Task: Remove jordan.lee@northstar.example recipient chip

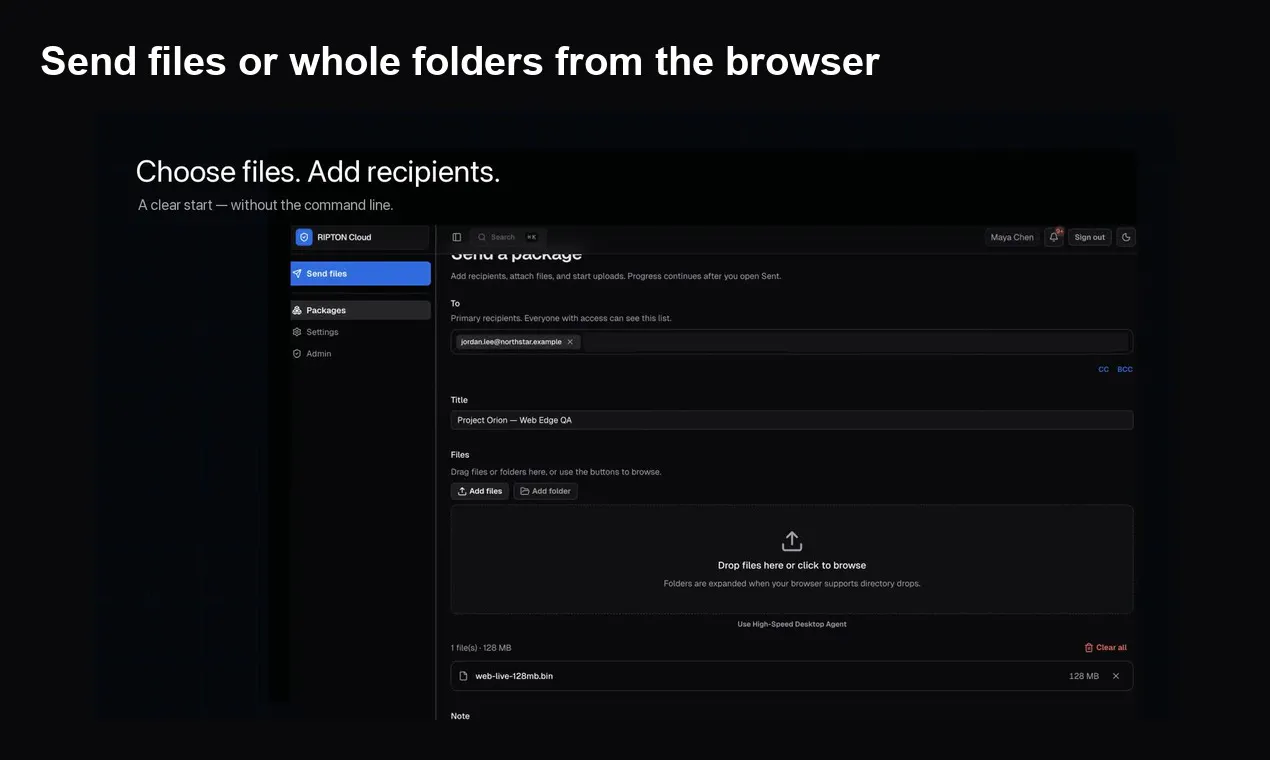Action: coord(570,342)
